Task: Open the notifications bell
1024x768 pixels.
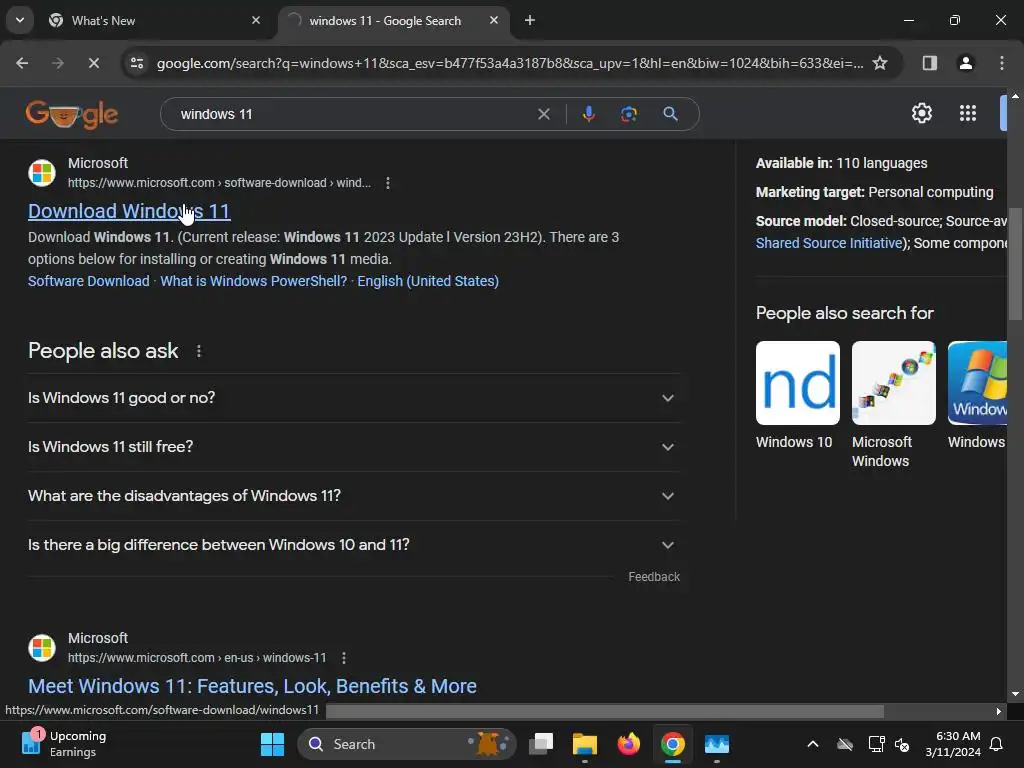Action: (x=996, y=744)
